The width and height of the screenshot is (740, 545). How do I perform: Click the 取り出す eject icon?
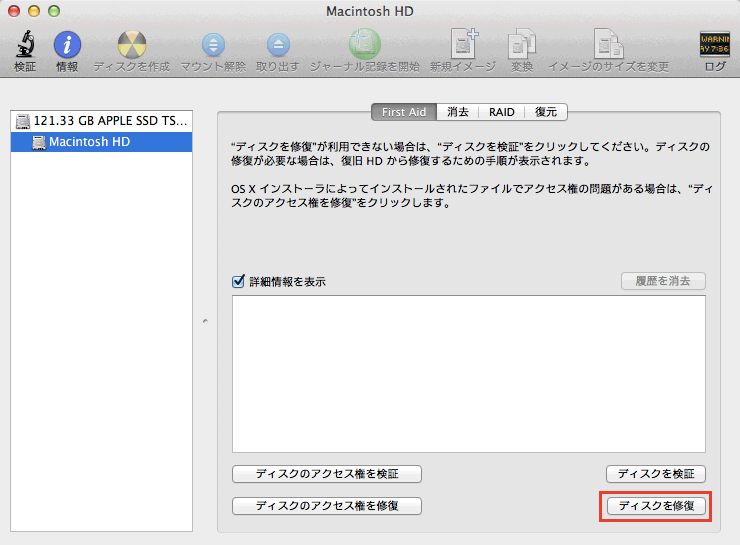[278, 45]
